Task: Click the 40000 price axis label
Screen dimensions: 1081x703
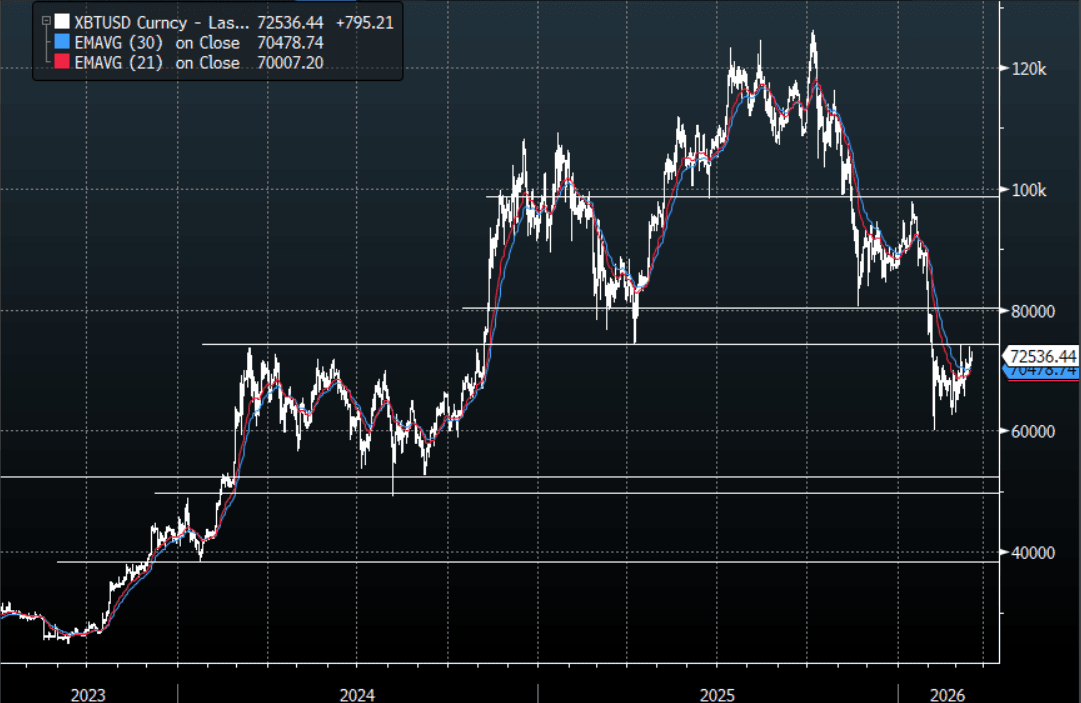Action: pos(1032,553)
